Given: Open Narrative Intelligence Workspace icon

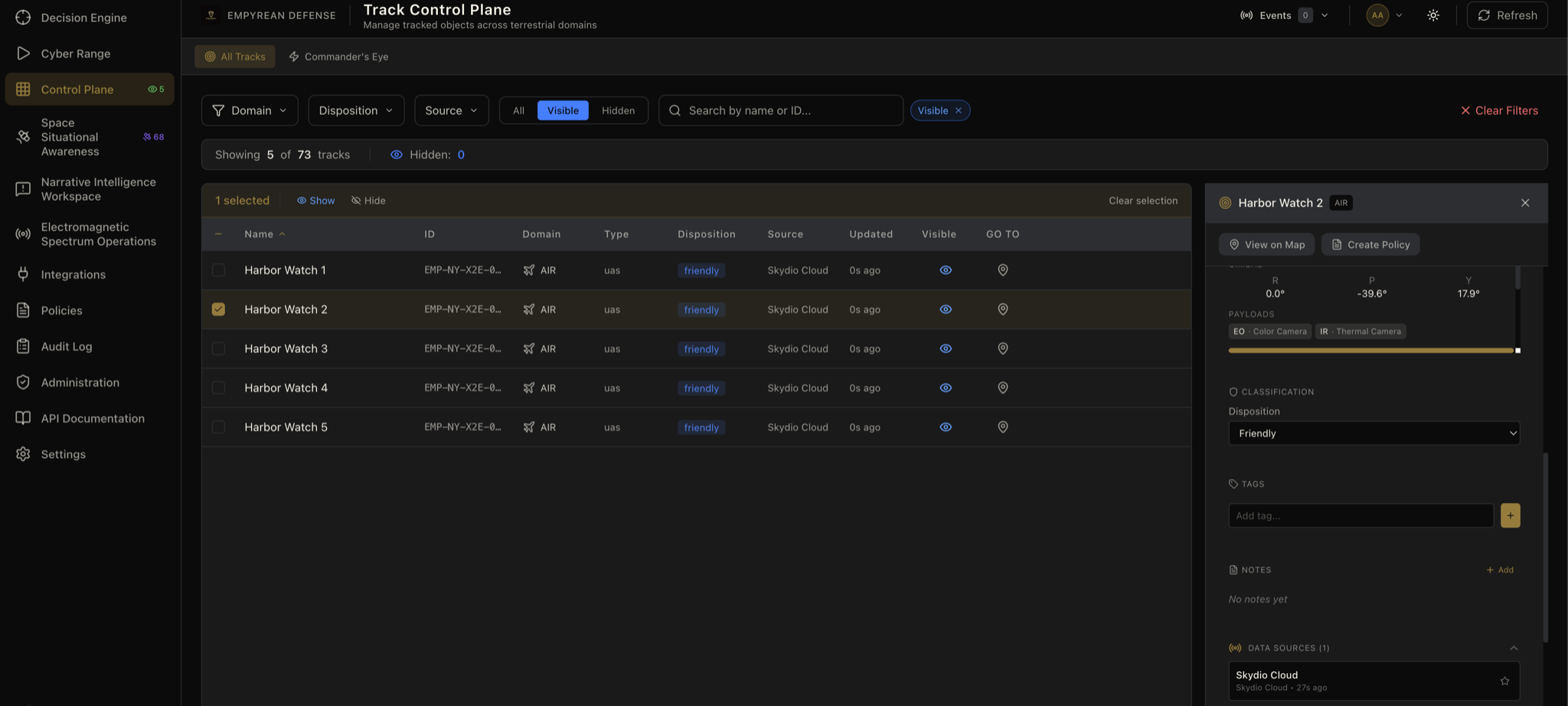Looking at the screenshot, I should (23, 188).
